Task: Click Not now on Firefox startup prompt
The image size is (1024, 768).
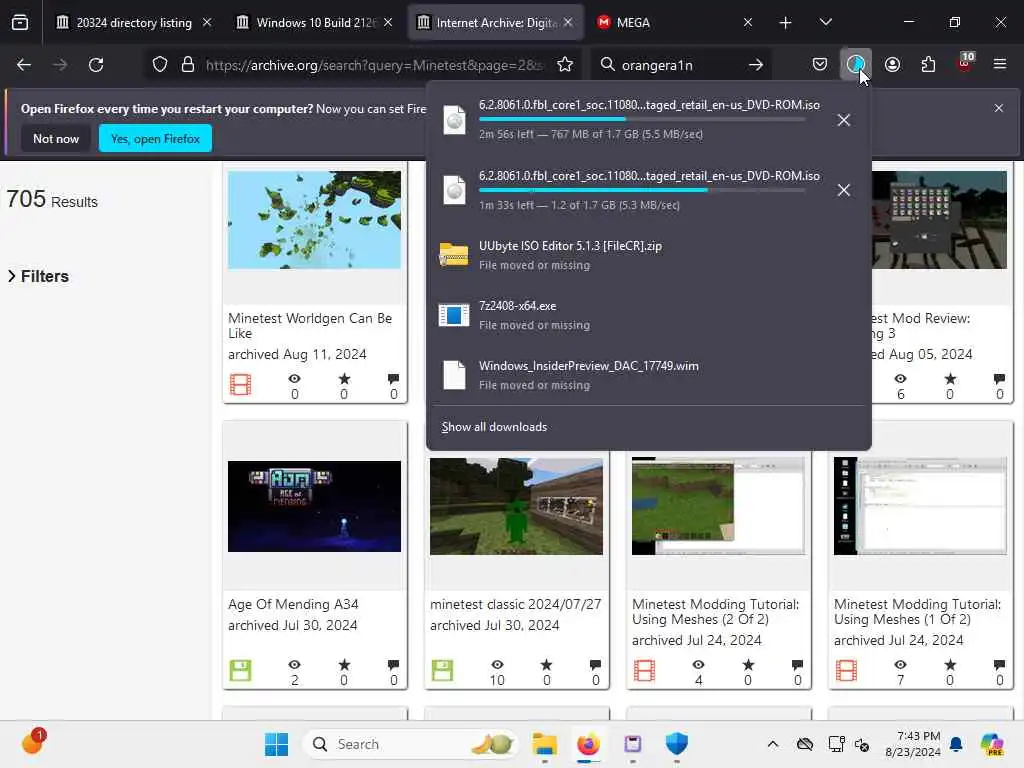Action: (x=56, y=138)
